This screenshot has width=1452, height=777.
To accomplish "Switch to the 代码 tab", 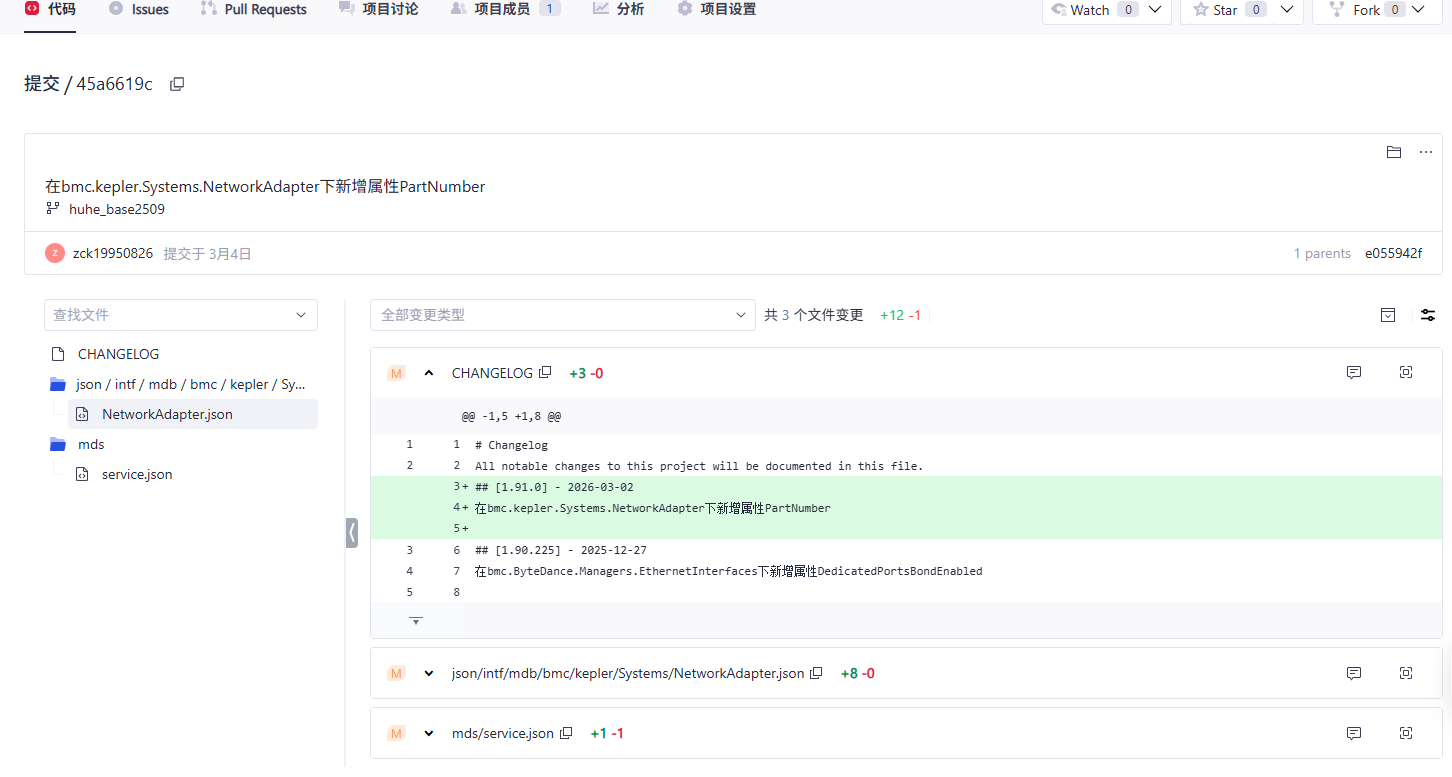I will pos(49,9).
